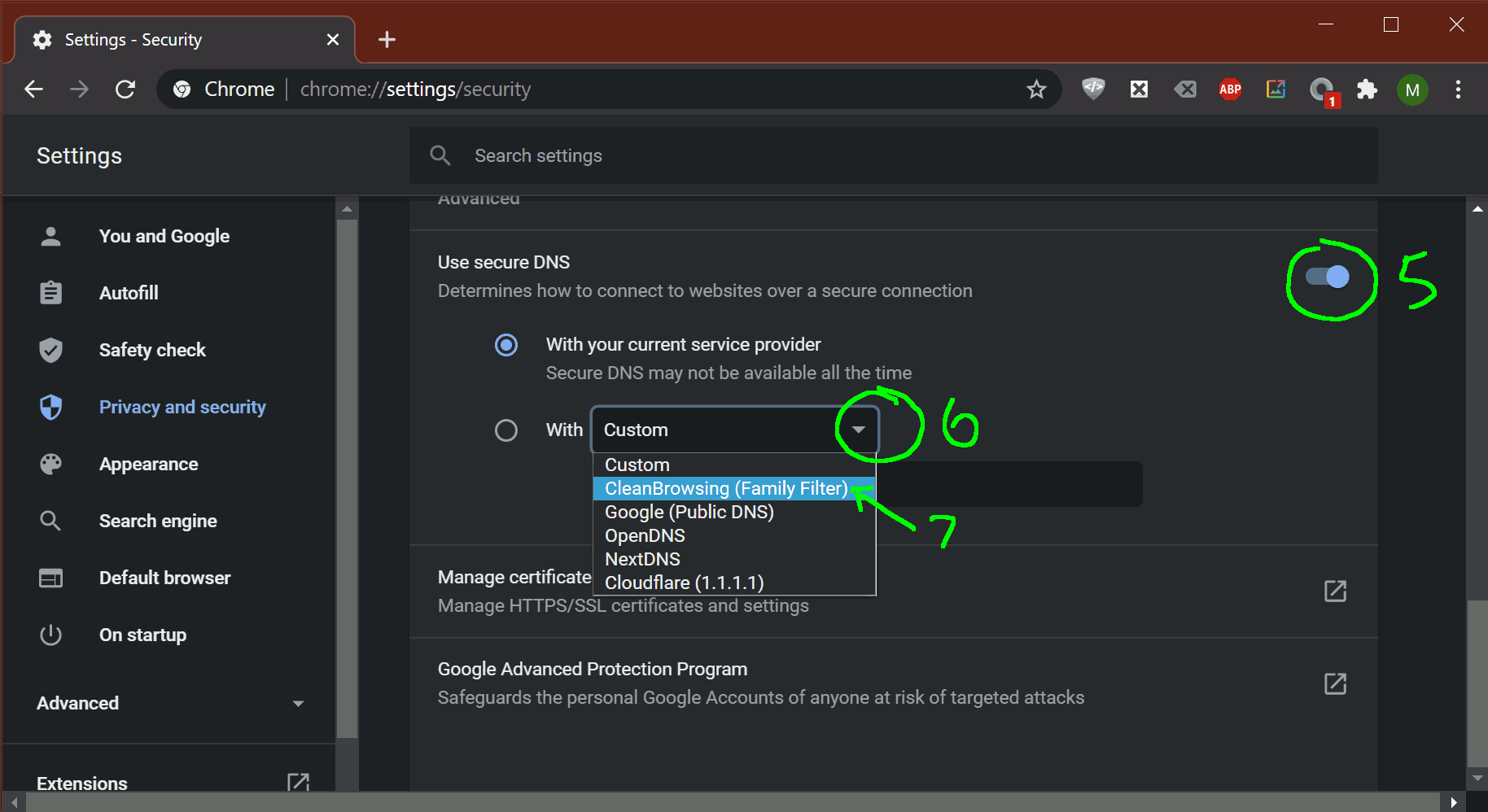Collapse the Custom DNS provider dropdown
1488x812 pixels.
point(858,430)
